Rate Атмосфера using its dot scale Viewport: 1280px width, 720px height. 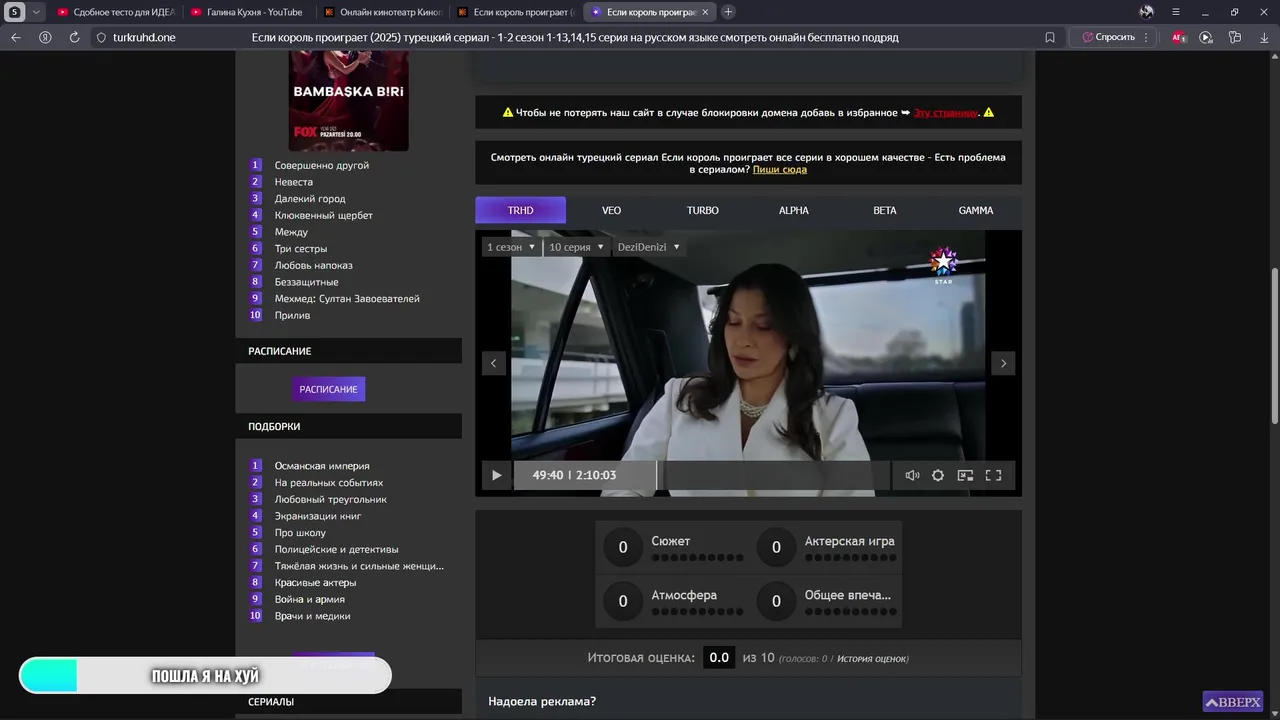pos(697,611)
